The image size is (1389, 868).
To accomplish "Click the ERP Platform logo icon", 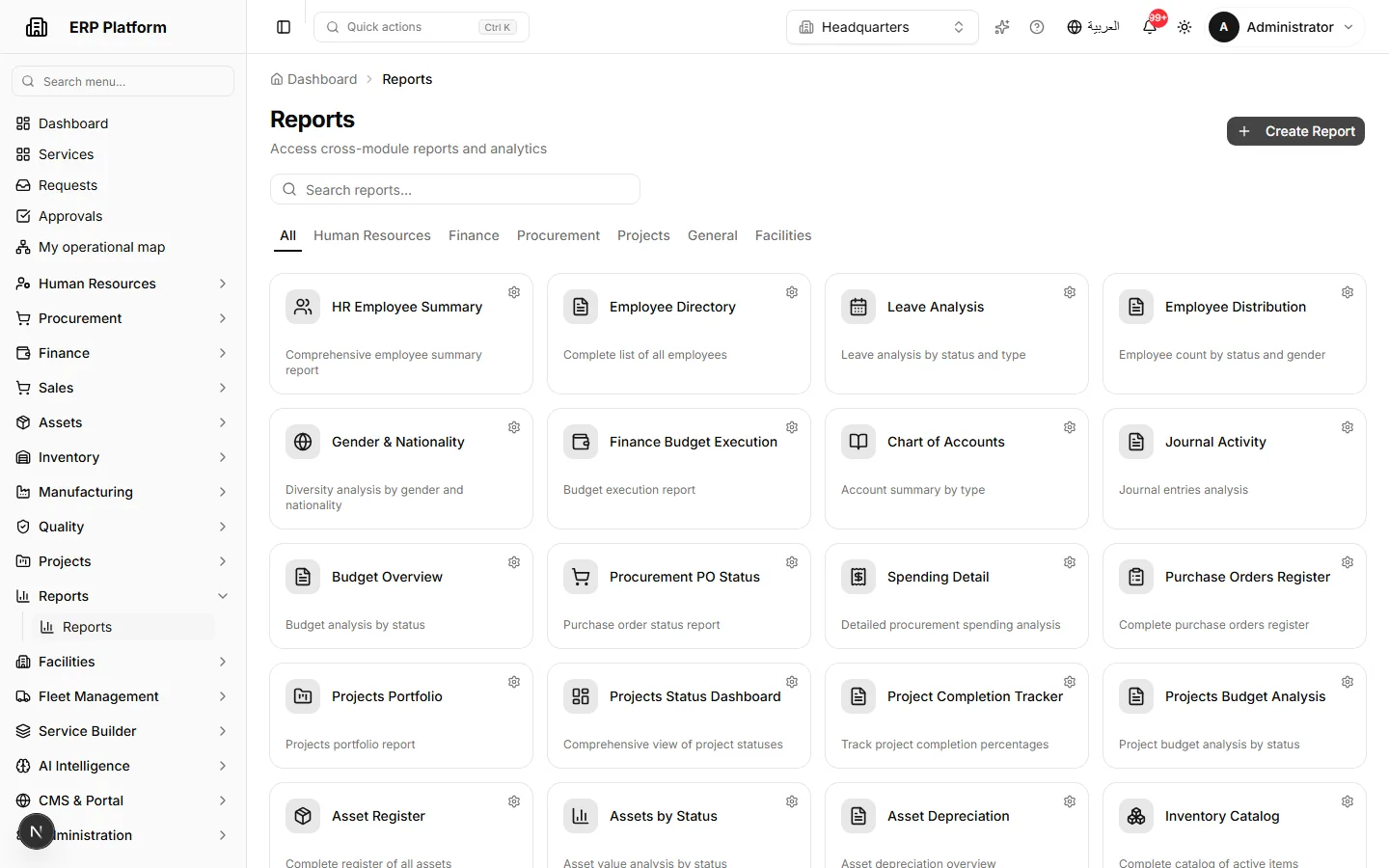I will pyautogui.click(x=37, y=27).
